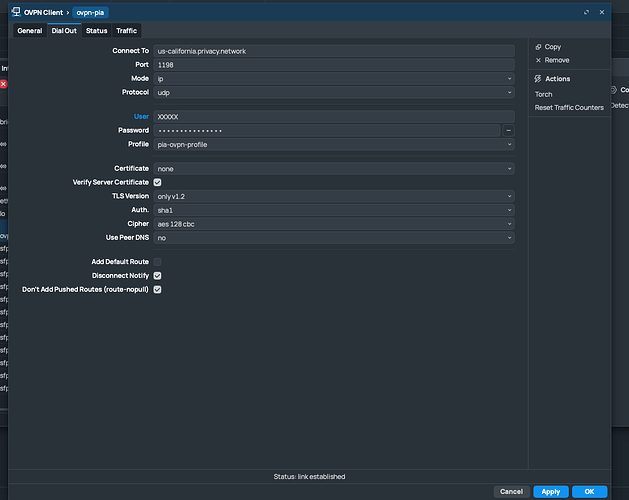Image resolution: width=629 pixels, height=500 pixels.
Task: Switch to the General tab
Action: pos(29,31)
